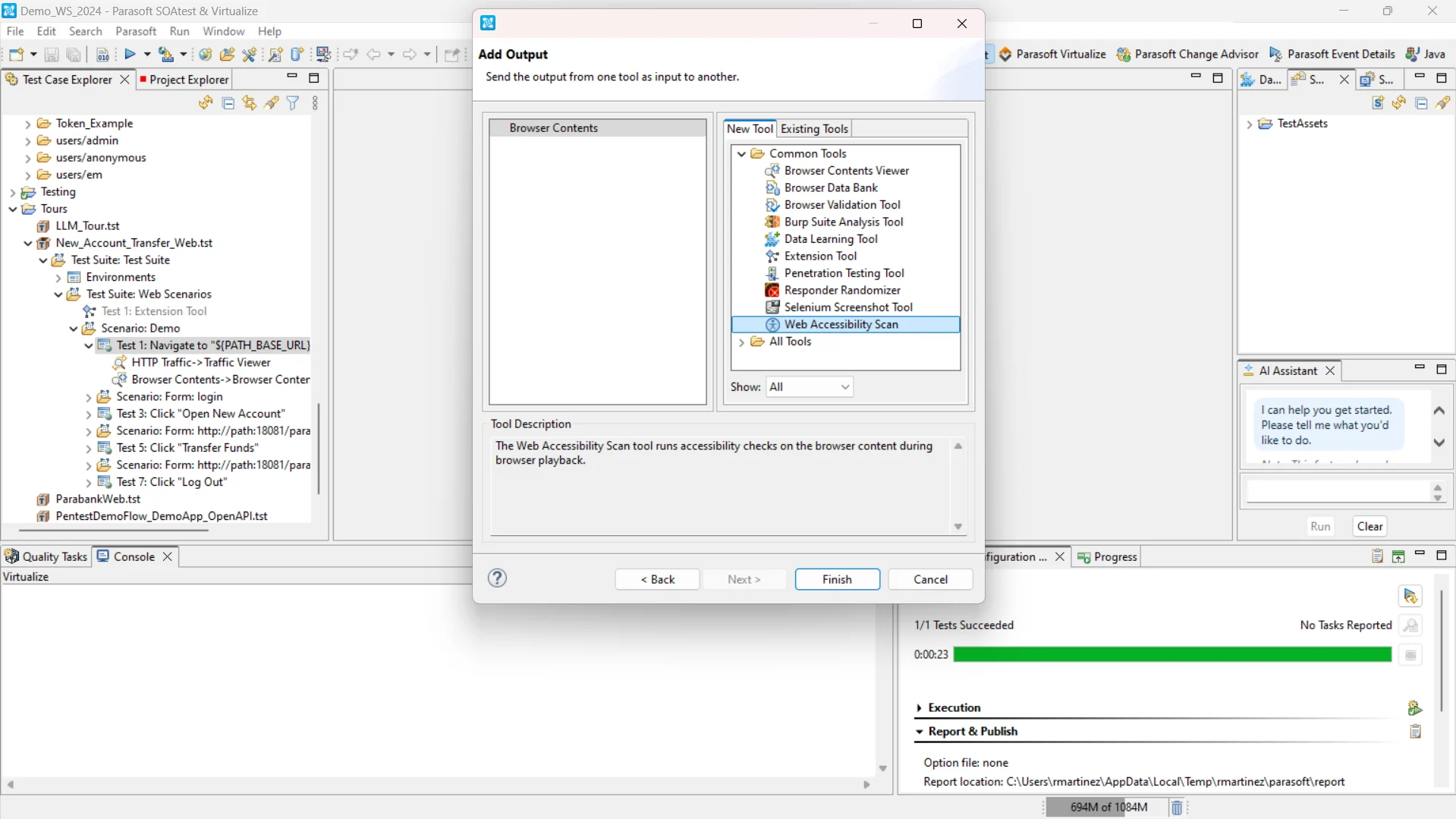Choose Browser Data Bank tool
Image resolution: width=1456 pixels, height=819 pixels.
point(830,187)
